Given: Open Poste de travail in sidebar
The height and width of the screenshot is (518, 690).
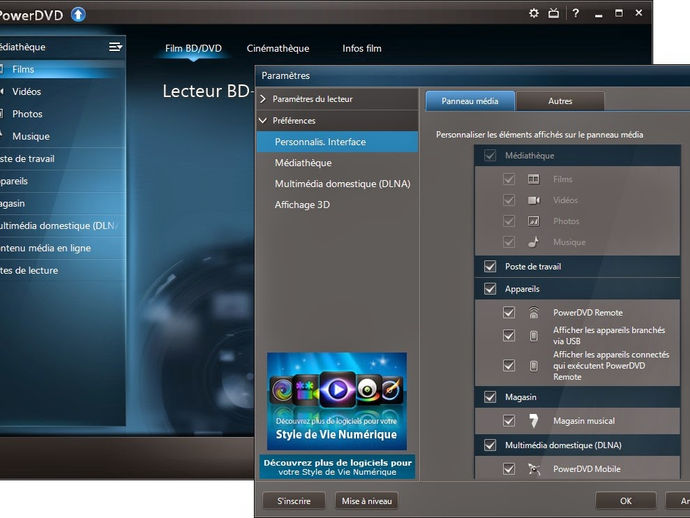Looking at the screenshot, I should (x=62, y=159).
